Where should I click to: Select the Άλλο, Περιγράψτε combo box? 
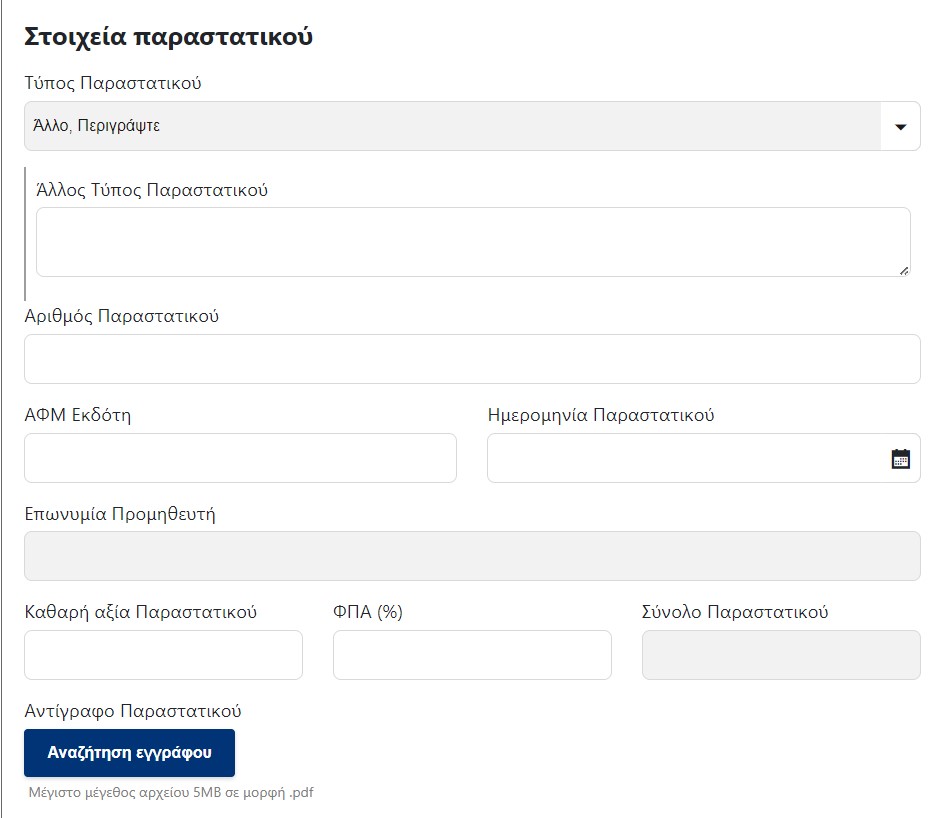tap(472, 126)
